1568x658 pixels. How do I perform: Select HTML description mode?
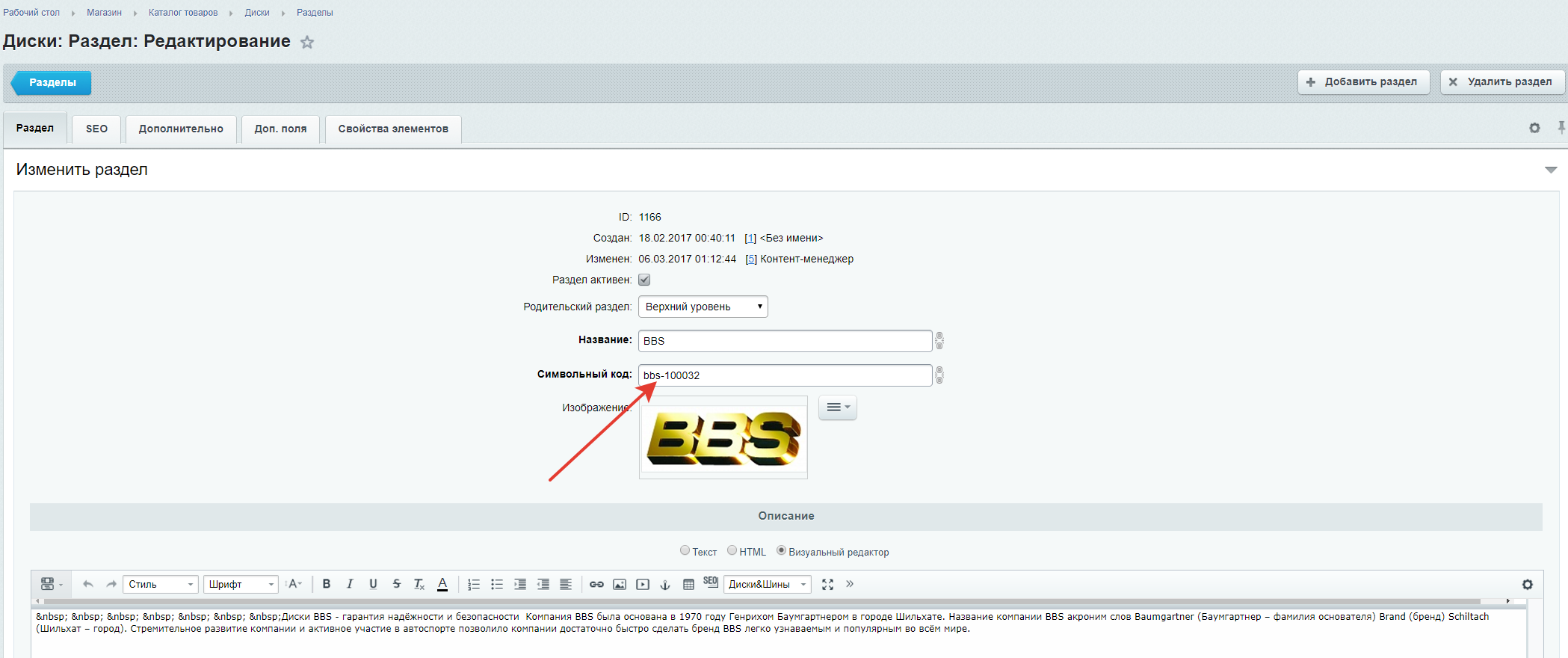point(732,550)
